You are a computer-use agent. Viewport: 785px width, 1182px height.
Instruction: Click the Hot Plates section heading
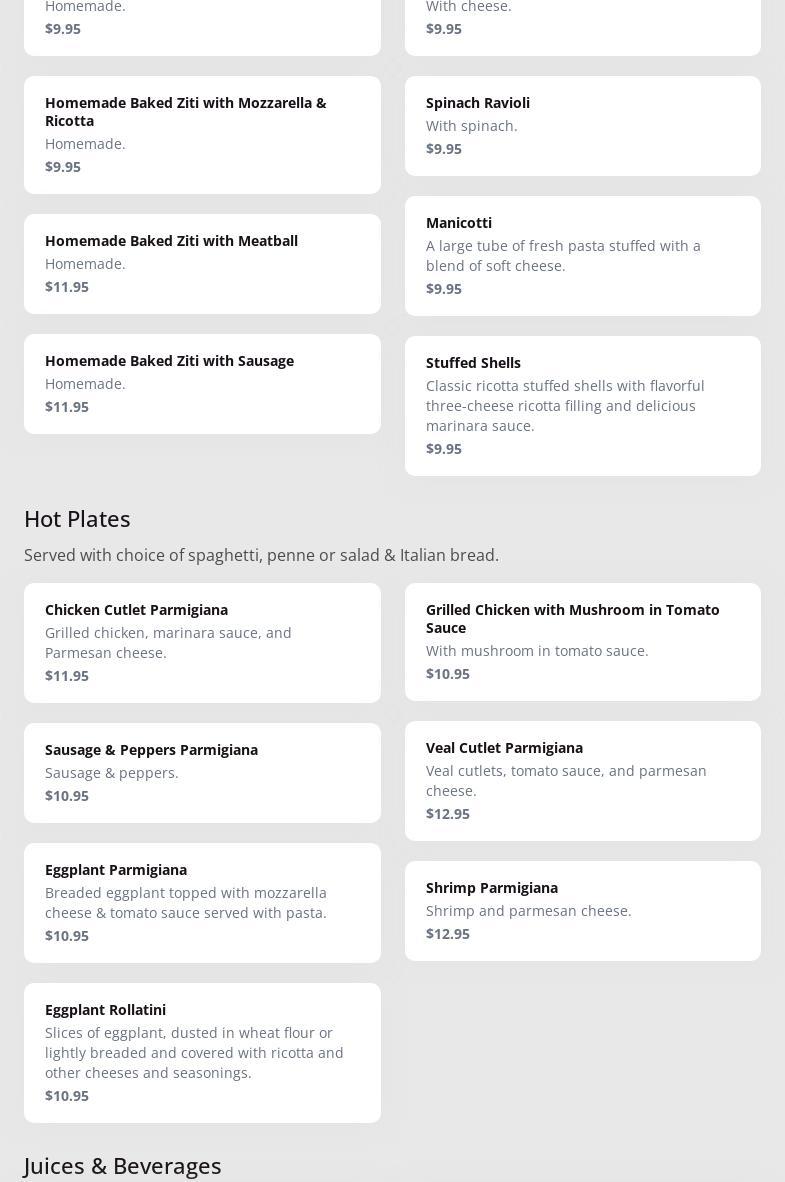point(77,518)
